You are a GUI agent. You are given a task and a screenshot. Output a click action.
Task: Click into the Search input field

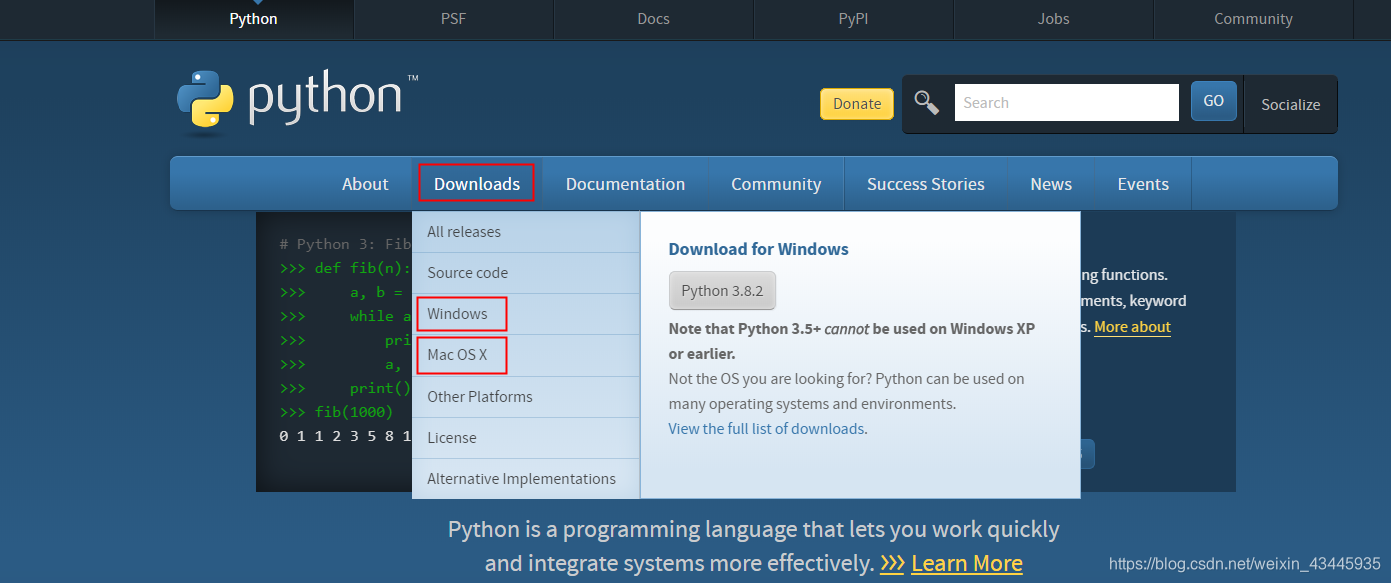click(x=1067, y=102)
